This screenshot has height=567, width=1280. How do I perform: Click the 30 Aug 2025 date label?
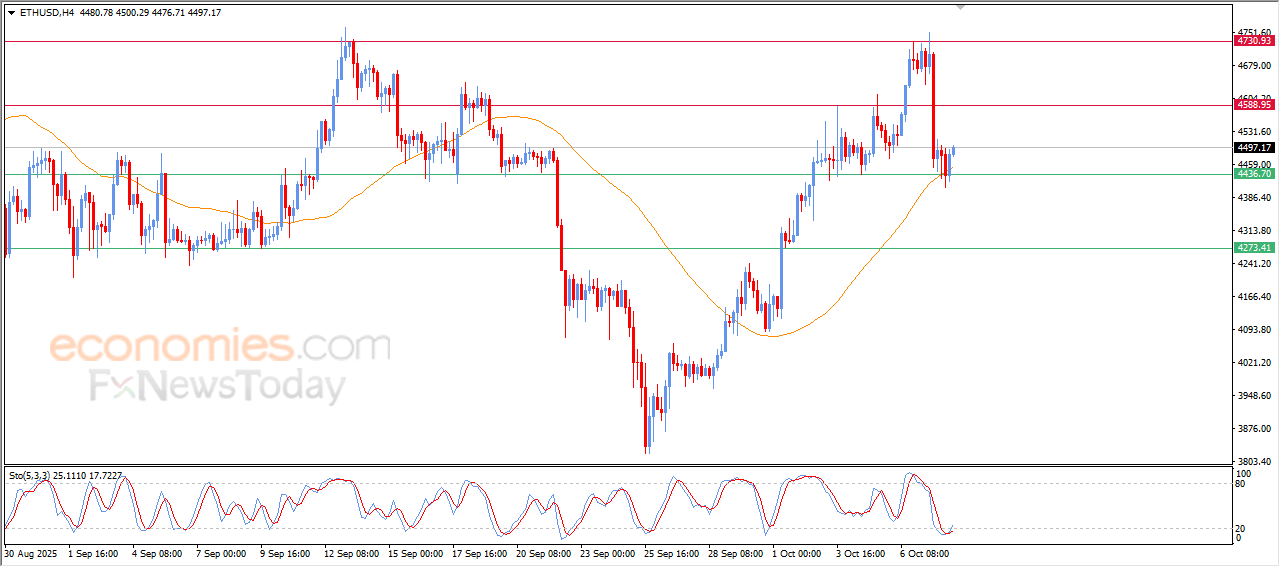tap(29, 552)
